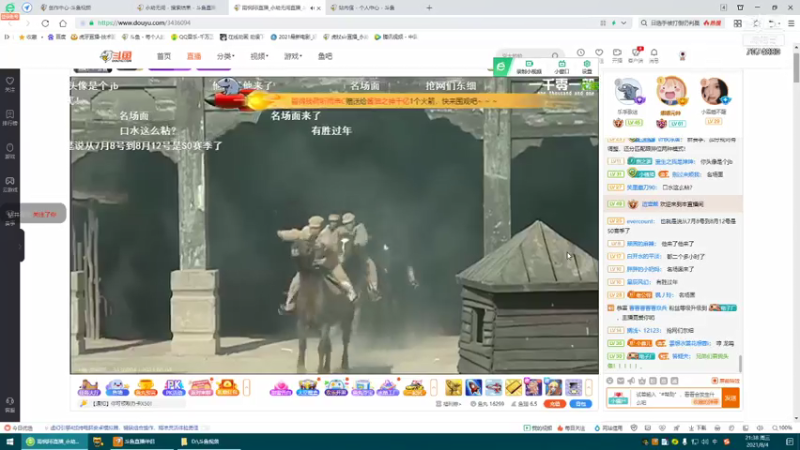Click the page vertical scrollbar thumb
The height and width of the screenshot is (450, 800).
pos(796,66)
